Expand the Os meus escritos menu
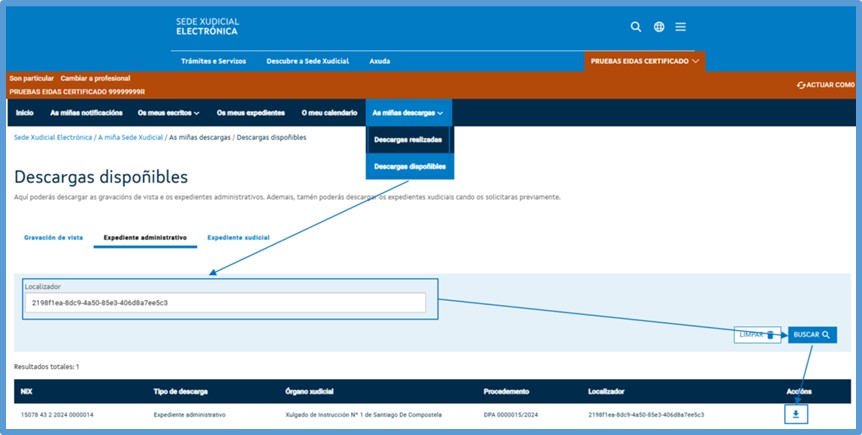The width and height of the screenshot is (862, 435). [168, 113]
